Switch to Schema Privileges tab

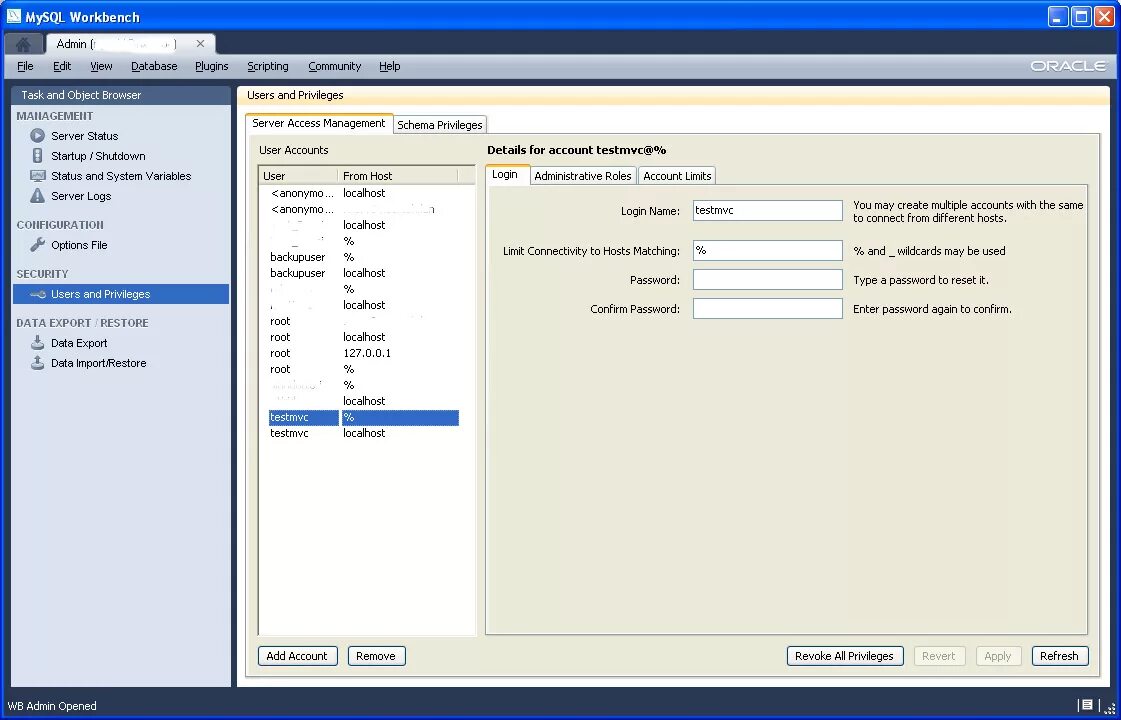440,124
